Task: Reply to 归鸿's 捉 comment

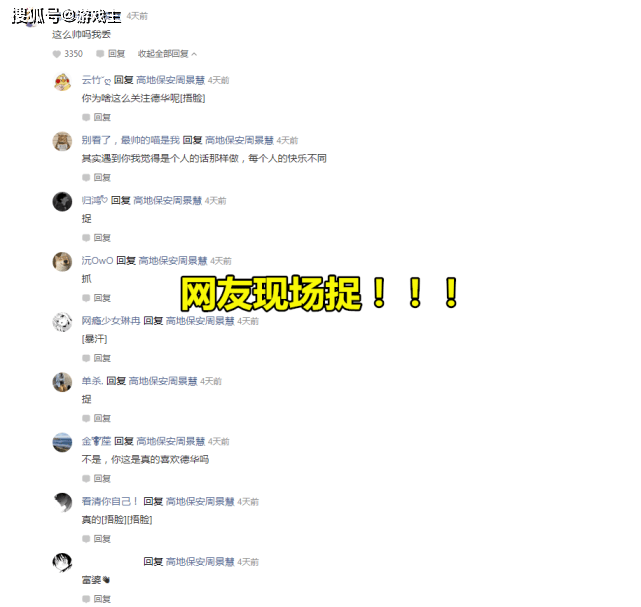Action: coord(96,237)
